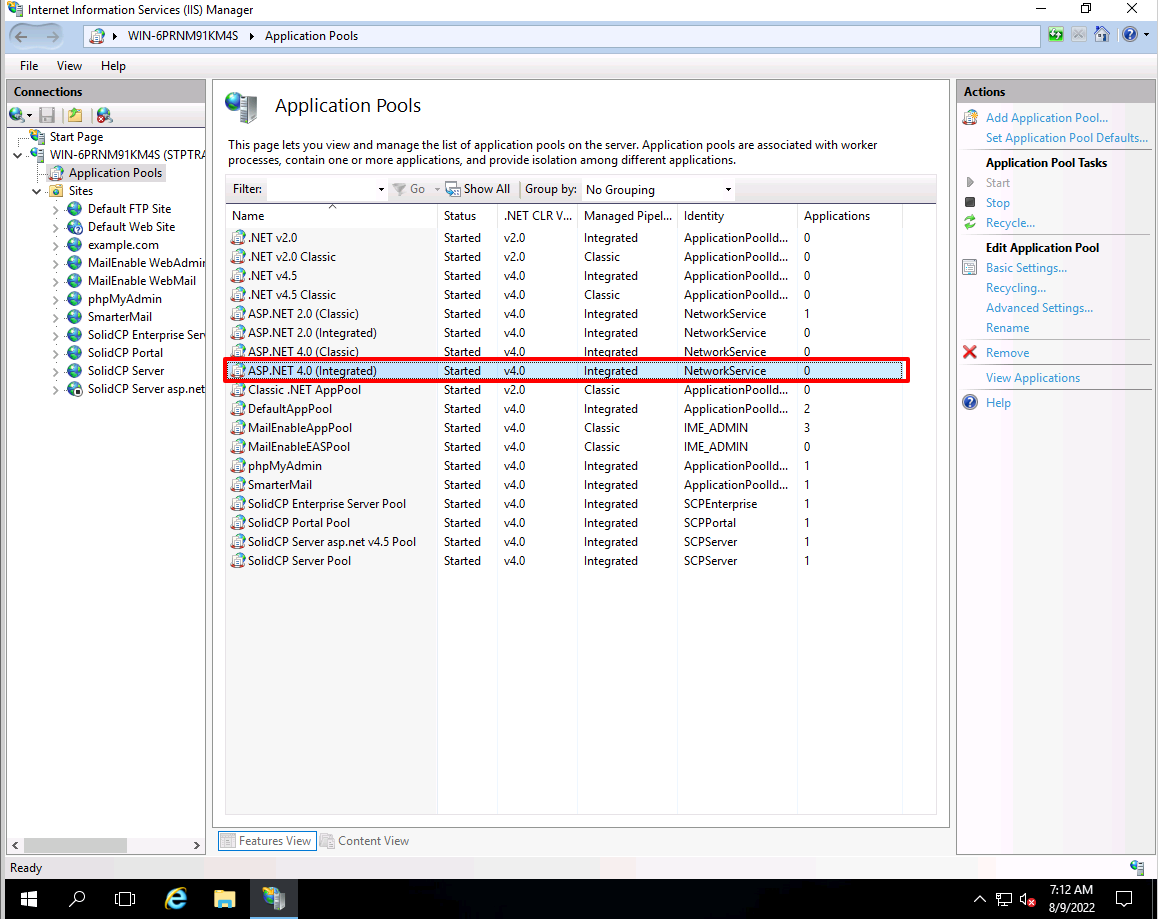Viewport: 1158px width, 919px height.
Task: Collapse the WIN-6PRNM91KM4S server node
Action: (x=18, y=155)
